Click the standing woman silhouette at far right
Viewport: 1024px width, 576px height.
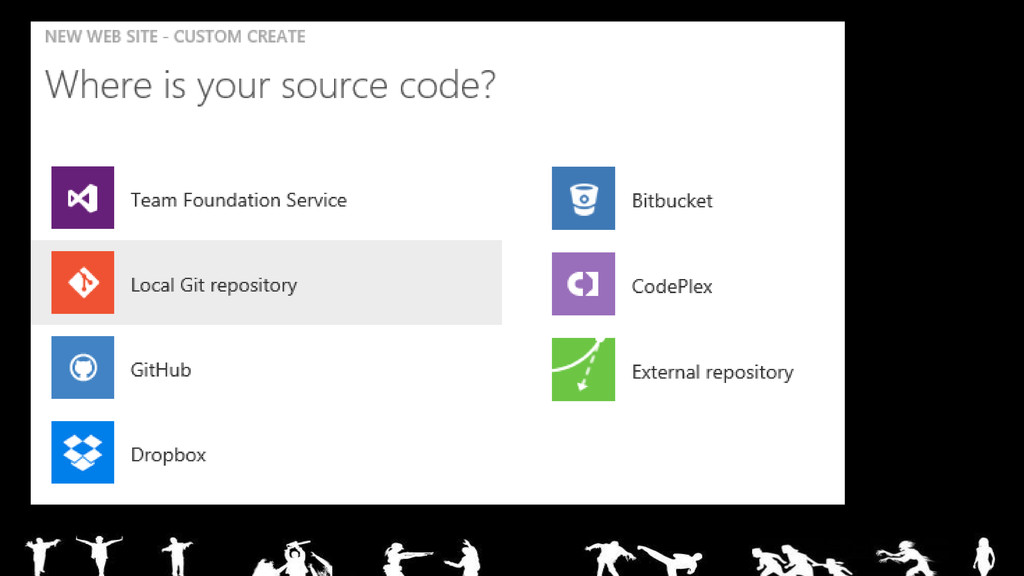pyautogui.click(x=983, y=556)
